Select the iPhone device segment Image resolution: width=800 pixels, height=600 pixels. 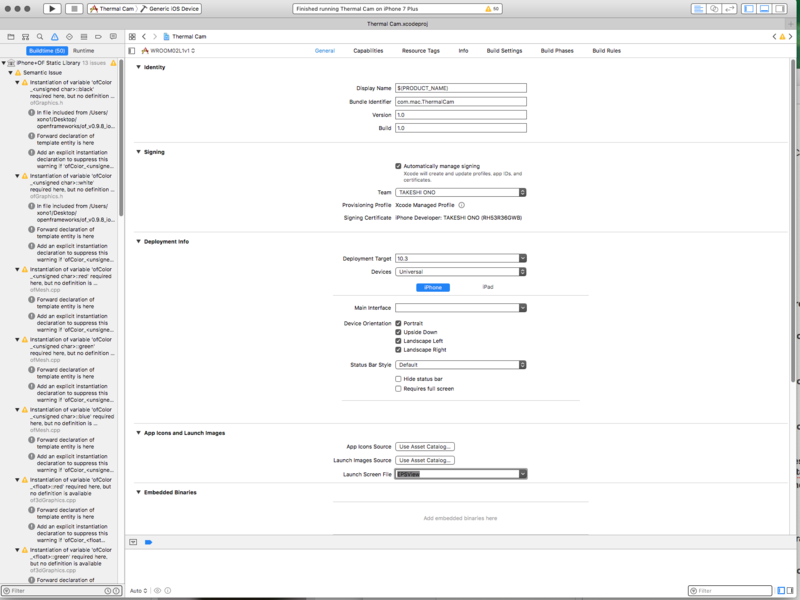tap(433, 288)
